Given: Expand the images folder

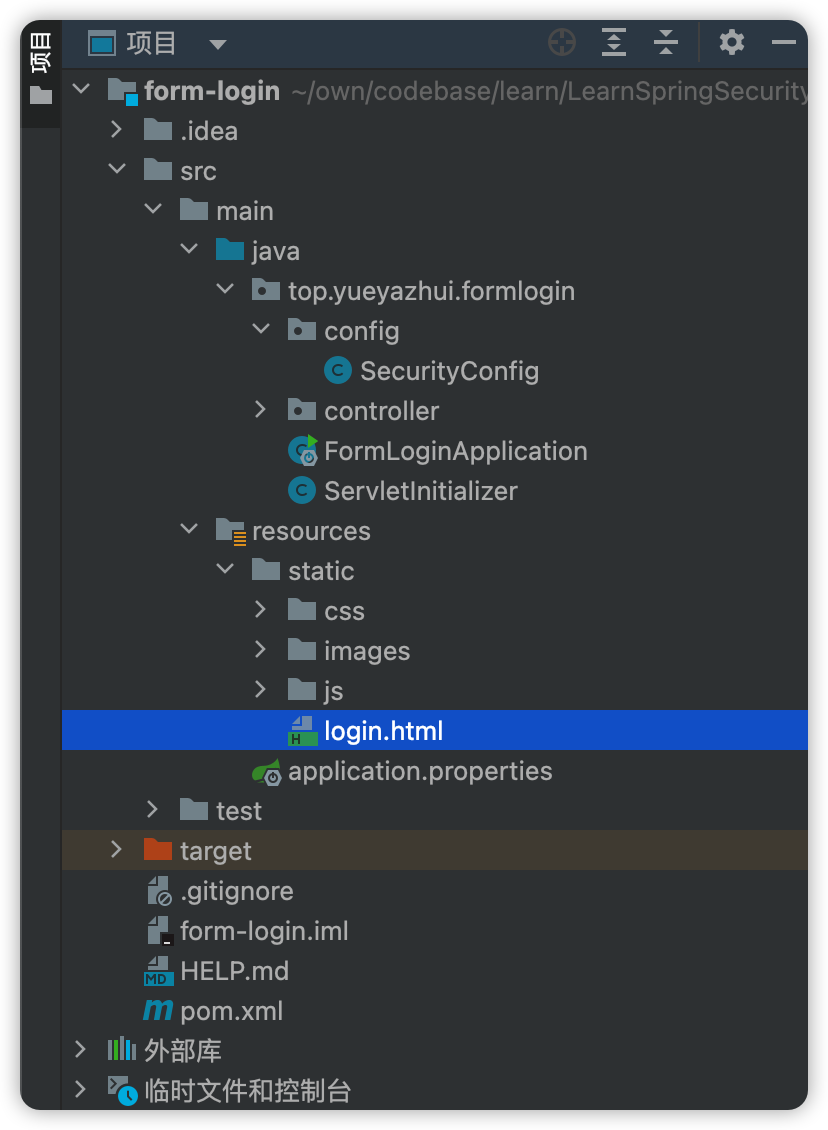Looking at the screenshot, I should click(x=261, y=650).
